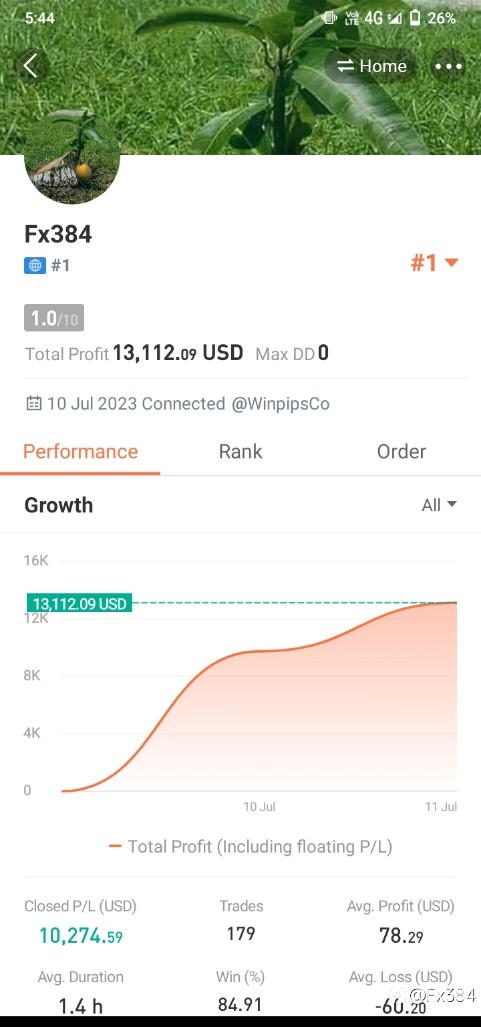Tap the Total Profit 13,112.09 USD figure
481x1027 pixels.
178,353
